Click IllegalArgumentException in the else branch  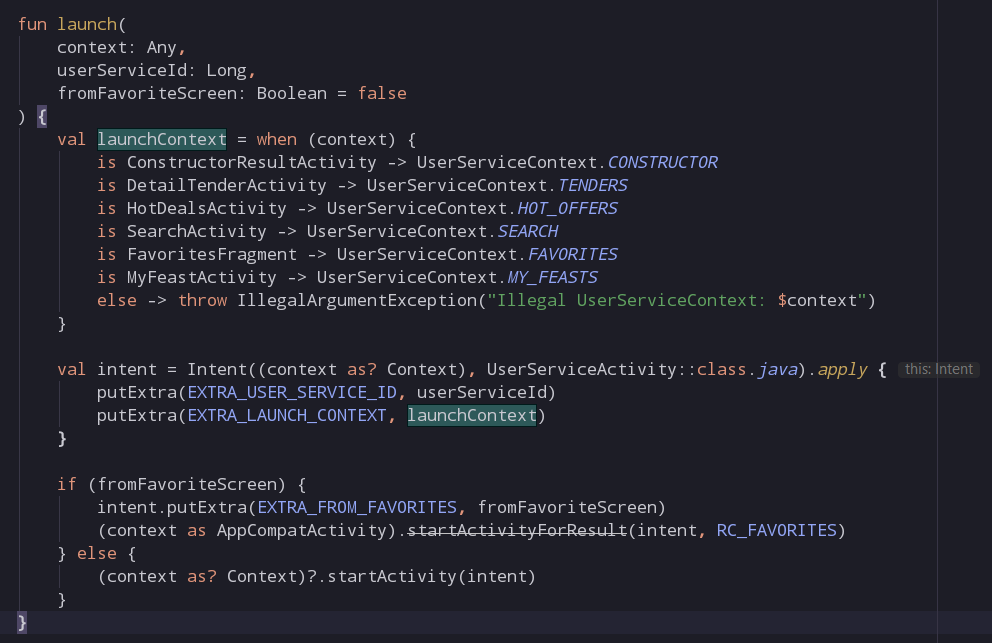pos(357,301)
